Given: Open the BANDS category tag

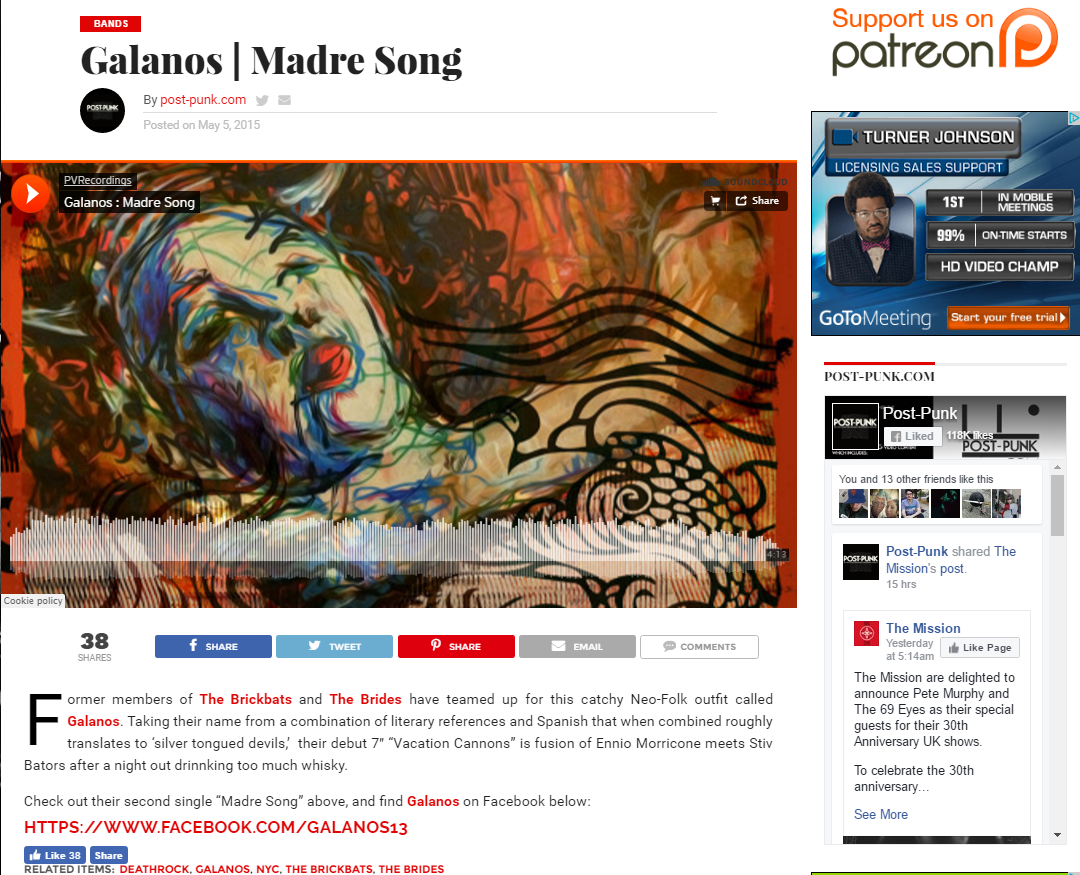Looking at the screenshot, I should [110, 23].
